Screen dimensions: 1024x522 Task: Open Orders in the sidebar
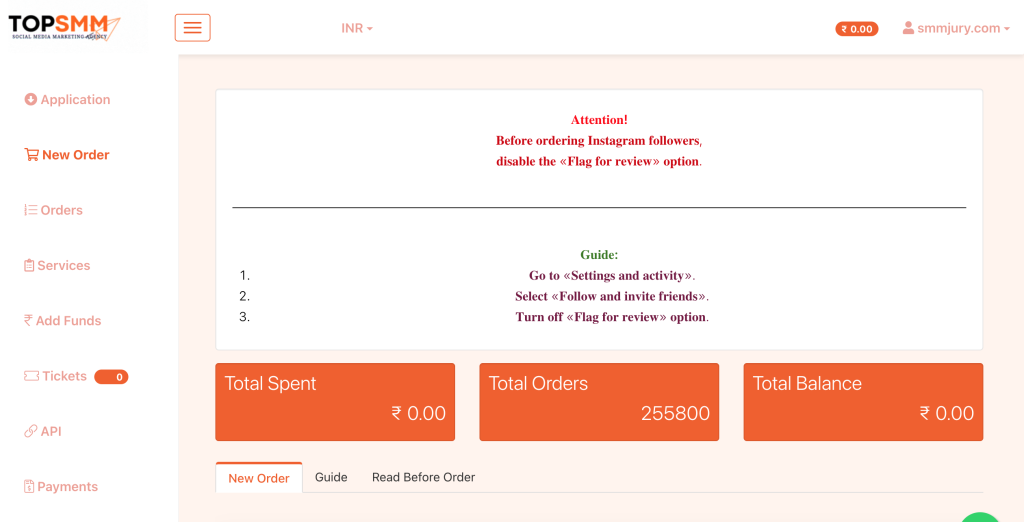coord(54,210)
